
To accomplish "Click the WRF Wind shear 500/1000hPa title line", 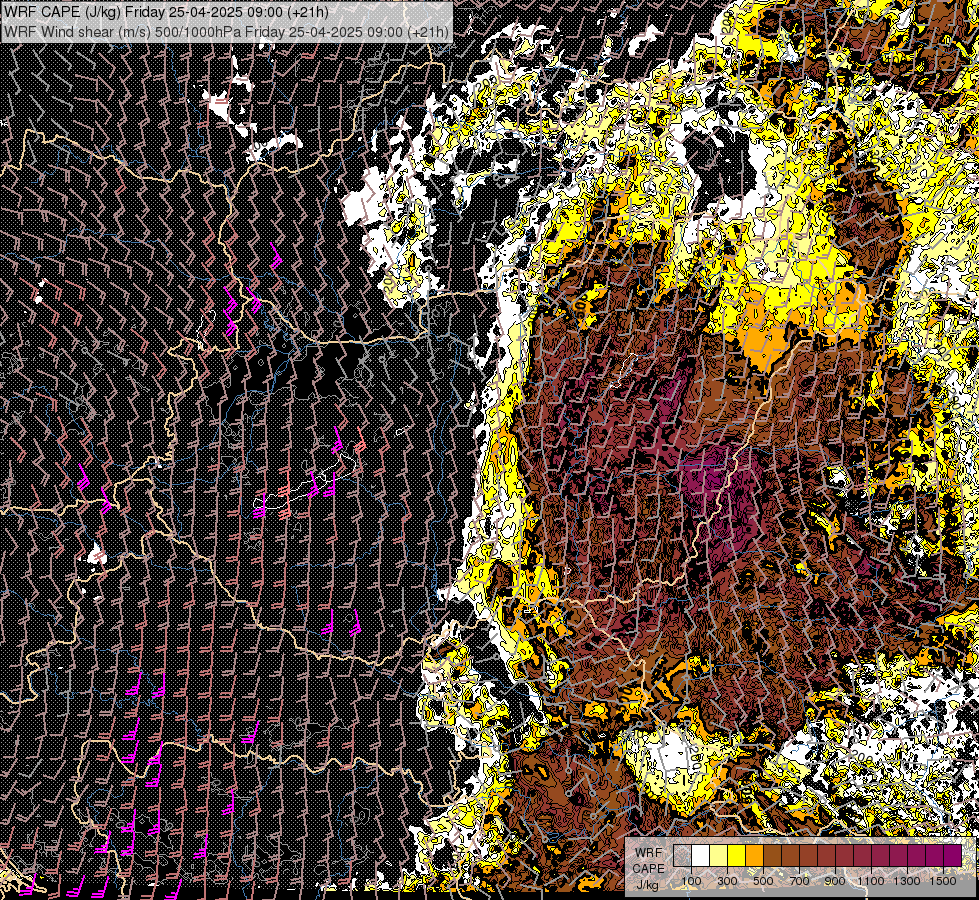I will point(226,31).
